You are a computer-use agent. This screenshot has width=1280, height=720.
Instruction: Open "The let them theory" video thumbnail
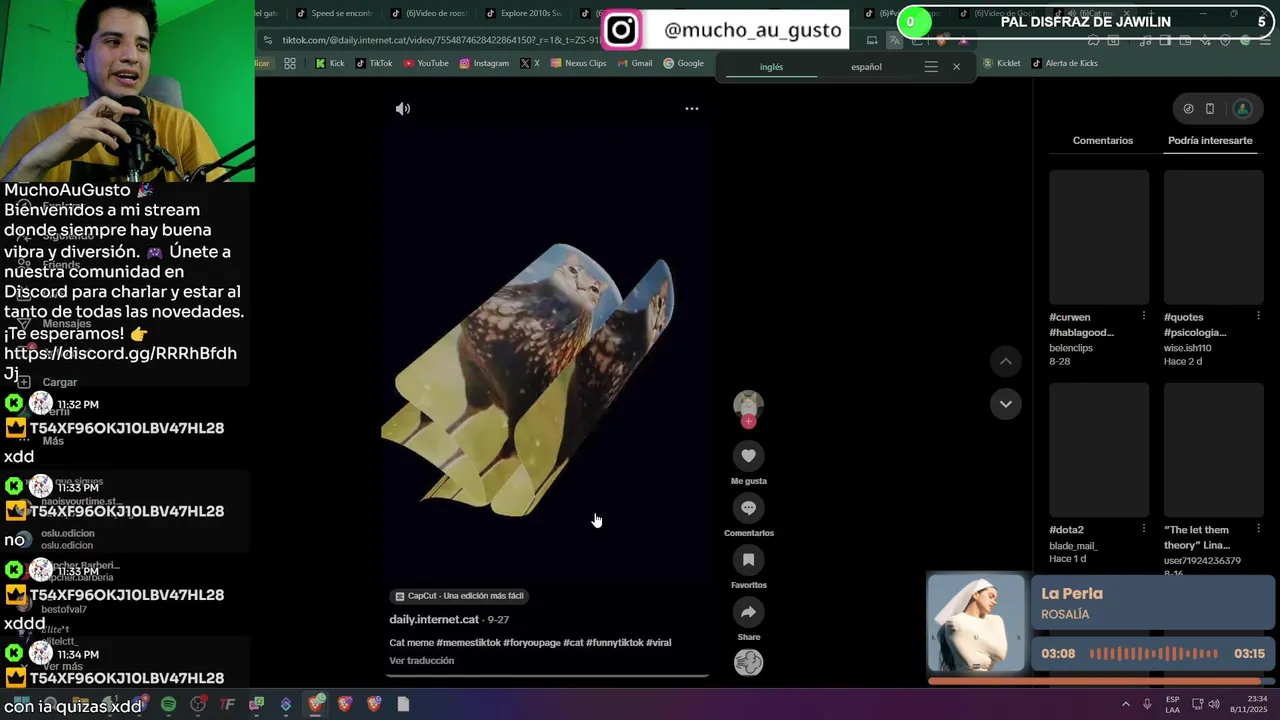(x=1213, y=450)
